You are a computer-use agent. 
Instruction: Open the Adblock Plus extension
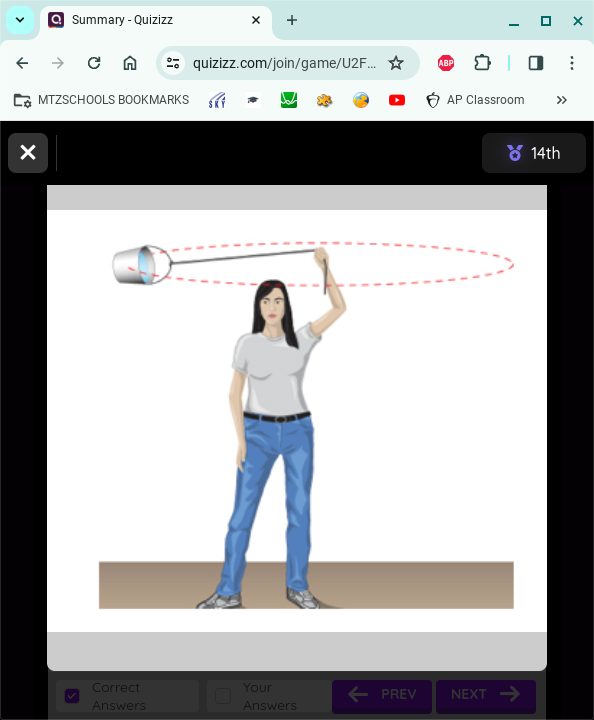click(x=446, y=63)
